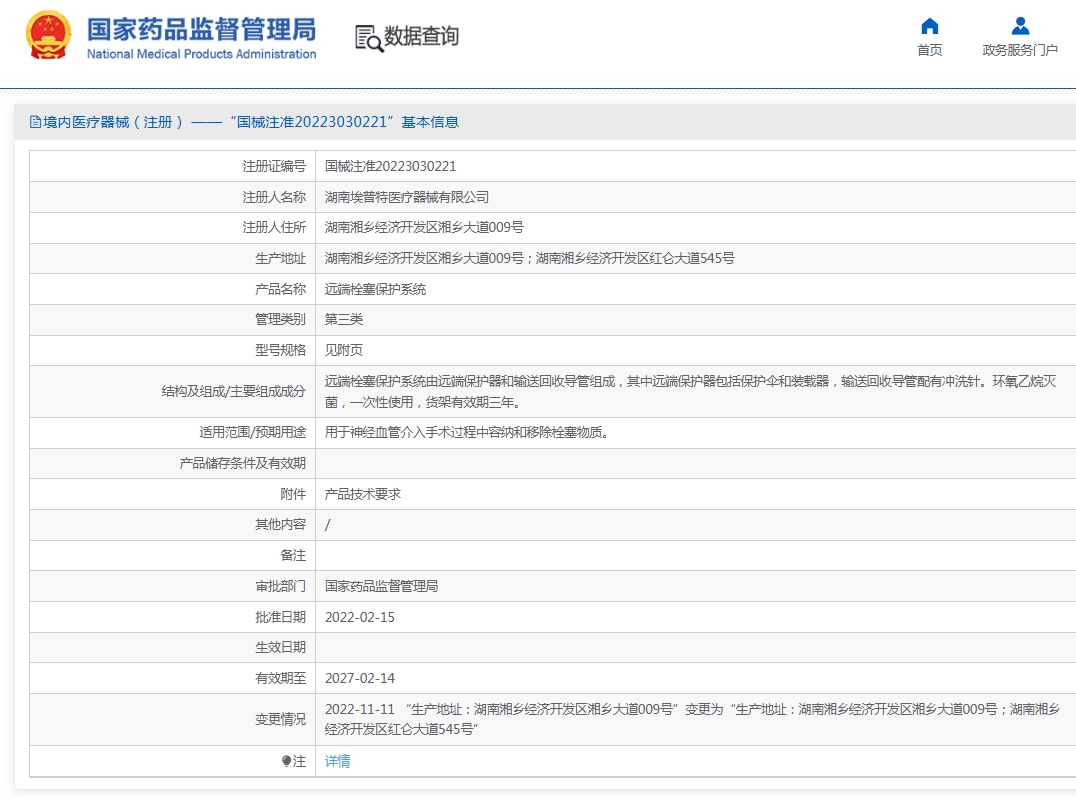Select the 生效日期 label cell
The image size is (1076, 797).
[x=172, y=647]
